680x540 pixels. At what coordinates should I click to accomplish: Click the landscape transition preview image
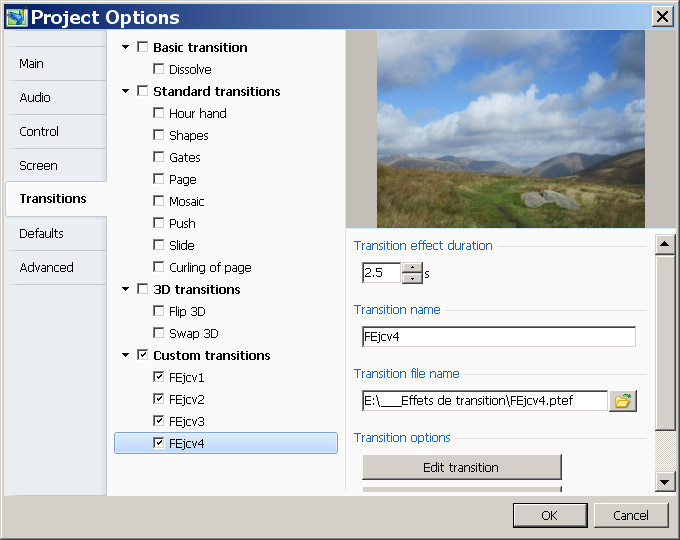click(511, 129)
